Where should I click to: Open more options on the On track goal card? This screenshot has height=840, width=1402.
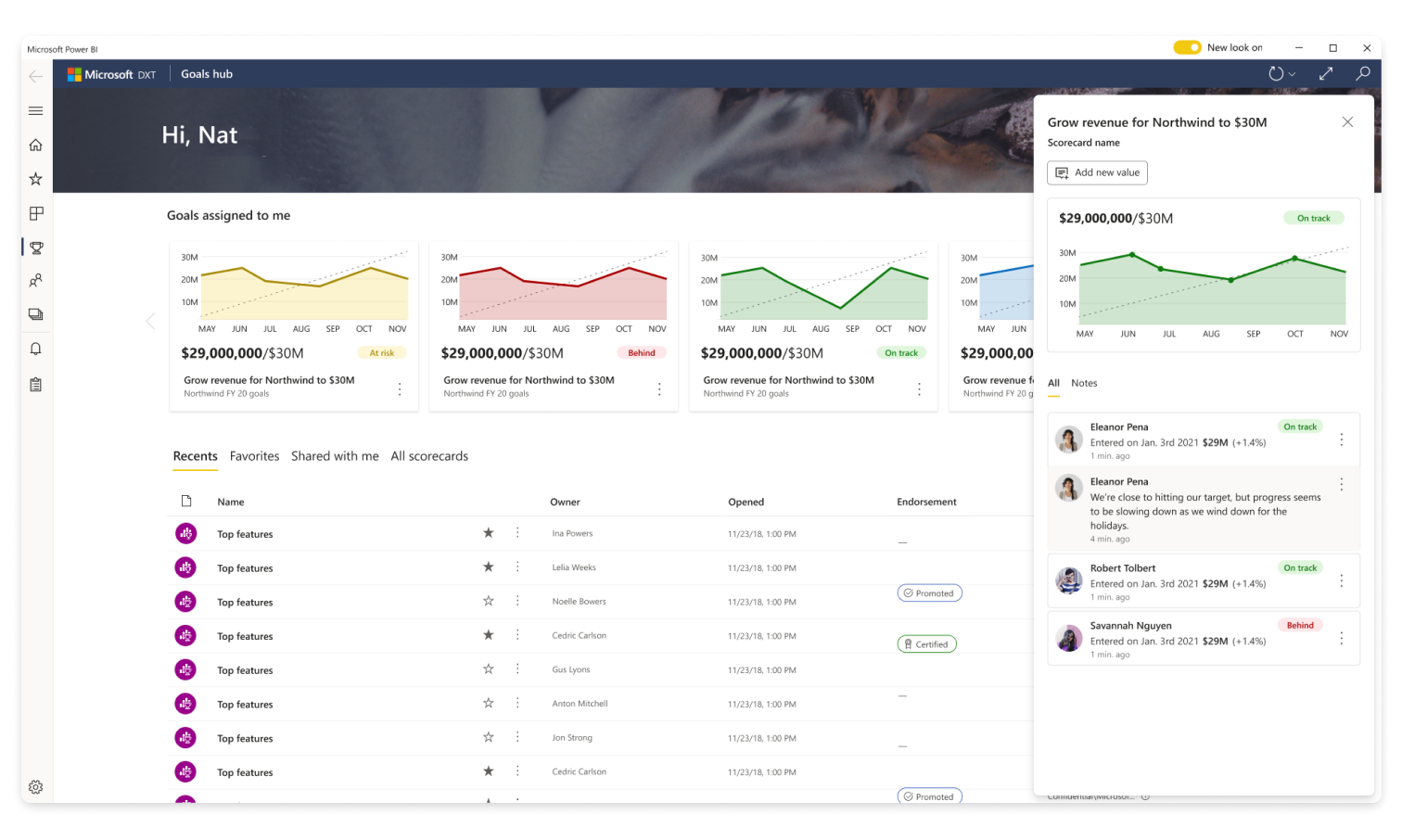(x=919, y=389)
